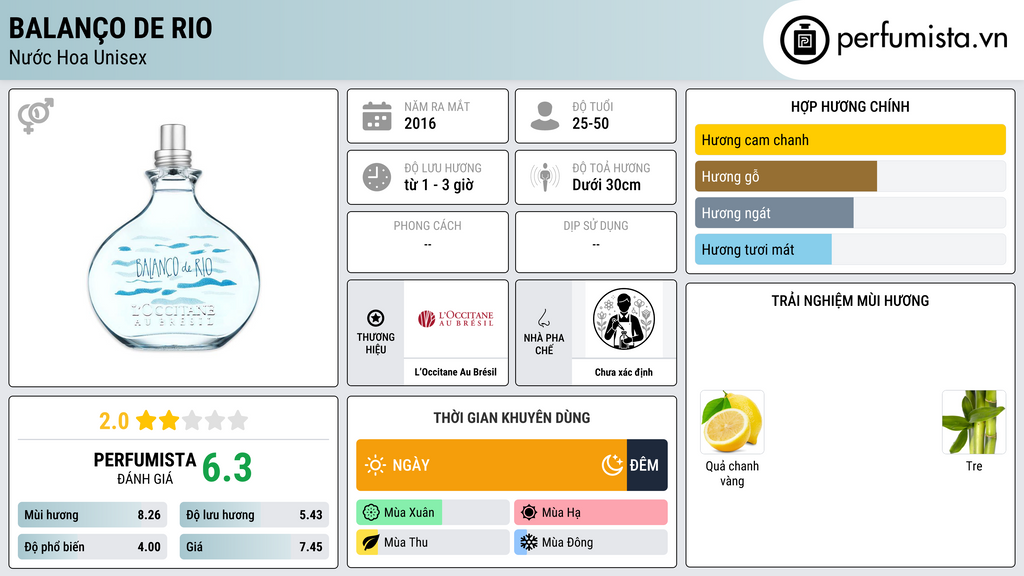This screenshot has width=1024, height=576.
Task: Click the Mùa Xuân season bar
Action: pyautogui.click(x=433, y=513)
